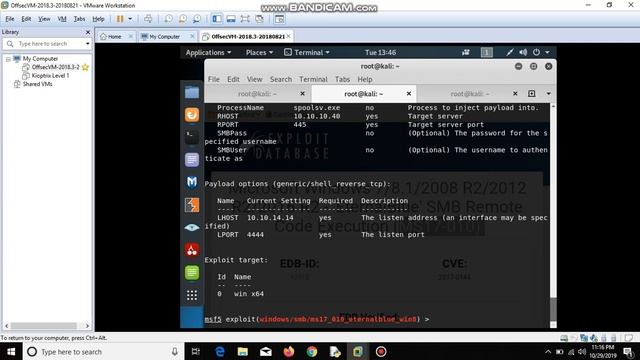Viewport: 640px width, 360px height.
Task: Close the Library panel
Action: click(x=88, y=32)
